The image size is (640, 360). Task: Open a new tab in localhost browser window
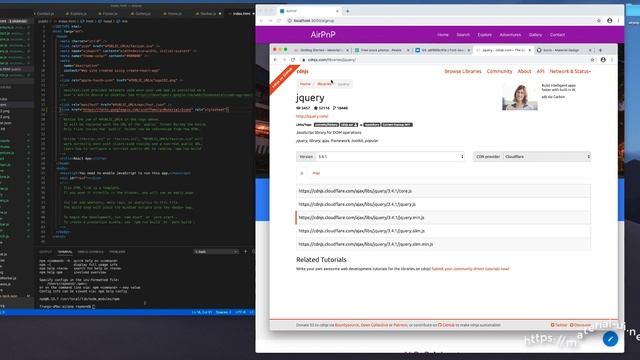(348, 11)
